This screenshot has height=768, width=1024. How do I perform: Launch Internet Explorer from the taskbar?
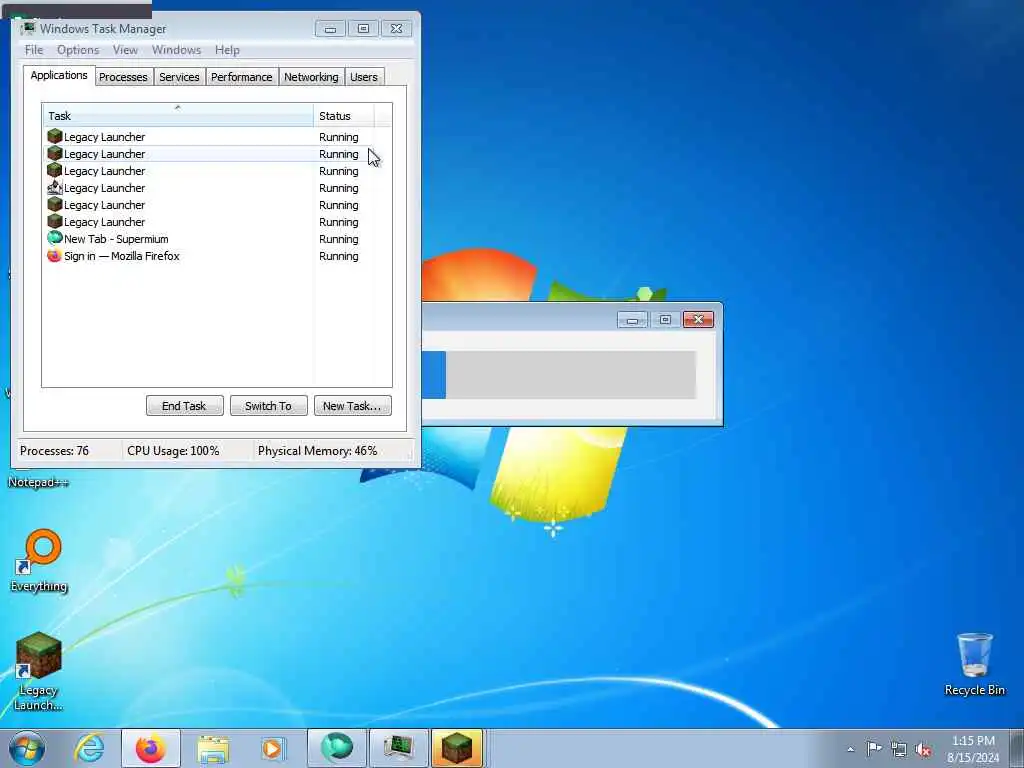click(89, 748)
